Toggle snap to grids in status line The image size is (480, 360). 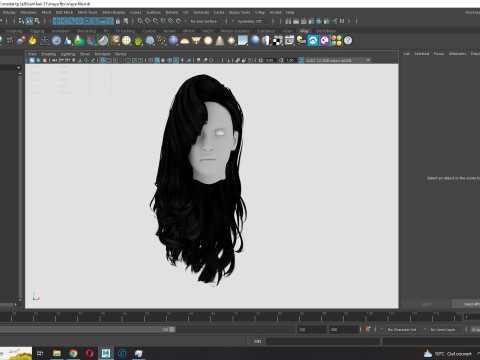point(140,21)
